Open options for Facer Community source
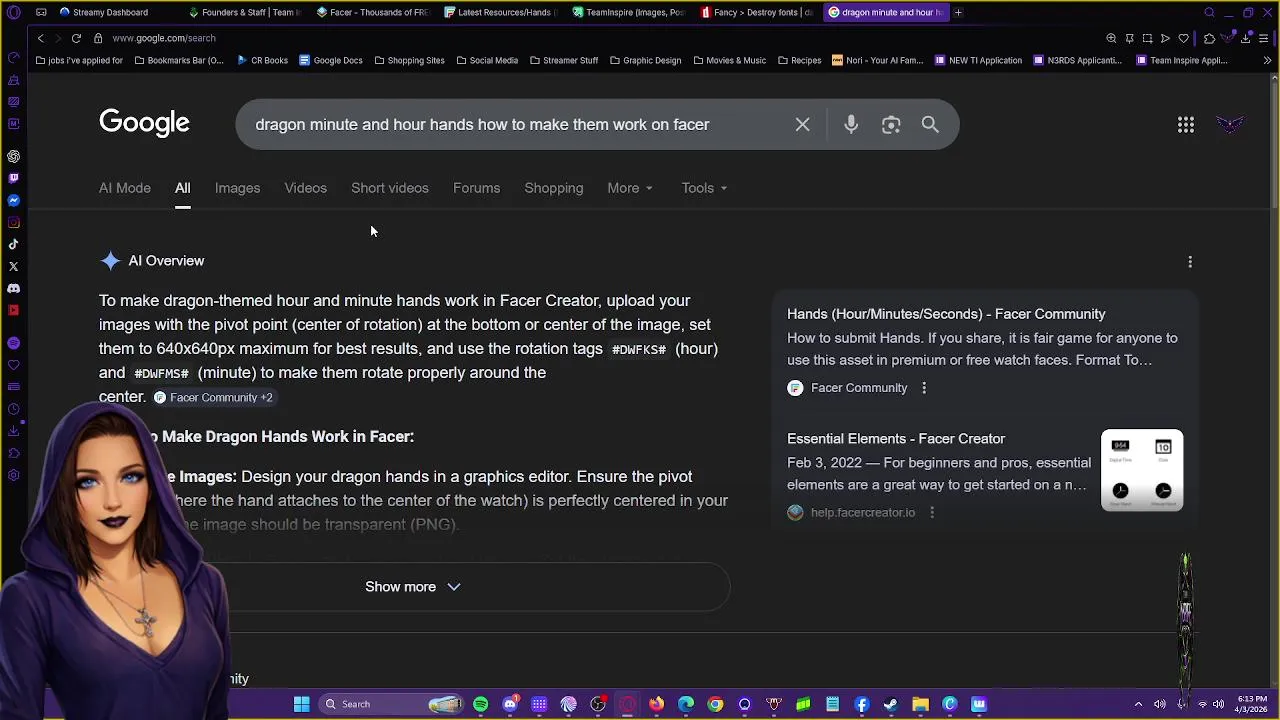 point(924,388)
